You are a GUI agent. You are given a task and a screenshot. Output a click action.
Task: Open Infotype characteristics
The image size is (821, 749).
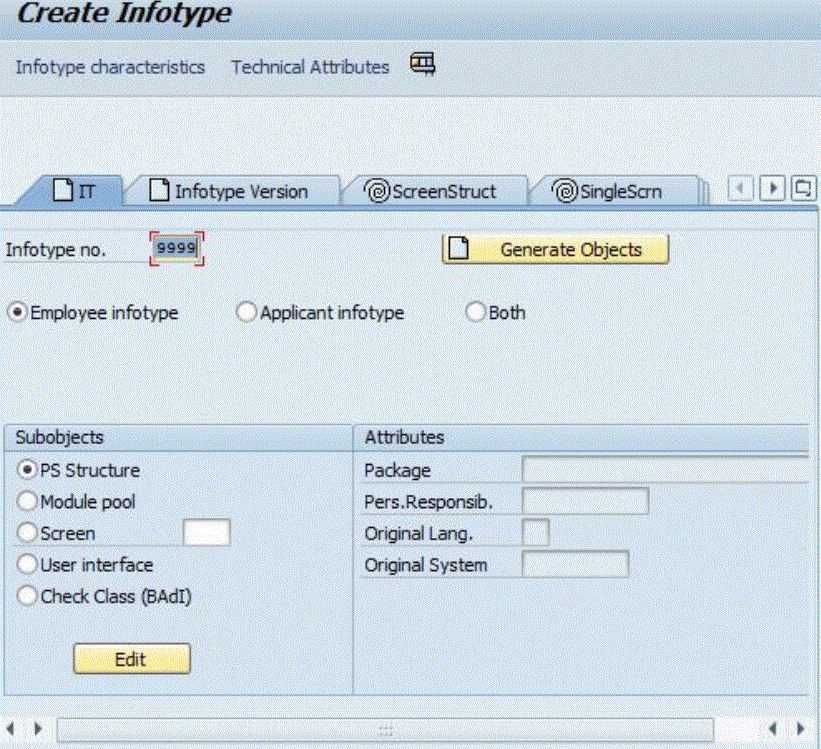[110, 67]
